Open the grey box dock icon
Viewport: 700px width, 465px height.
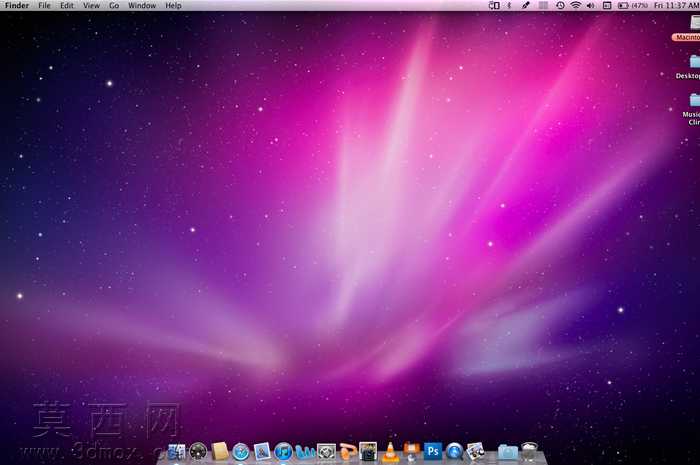(x=326, y=452)
